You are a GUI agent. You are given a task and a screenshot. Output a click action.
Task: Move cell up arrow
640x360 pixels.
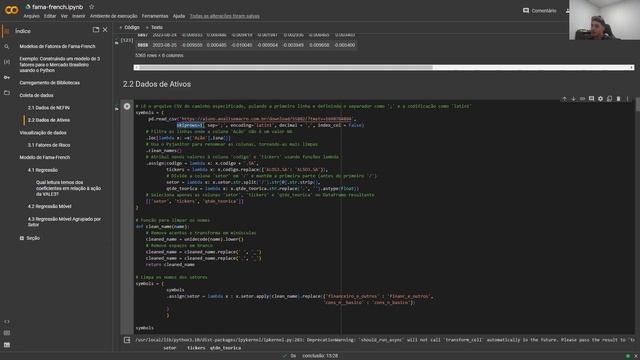[564, 99]
